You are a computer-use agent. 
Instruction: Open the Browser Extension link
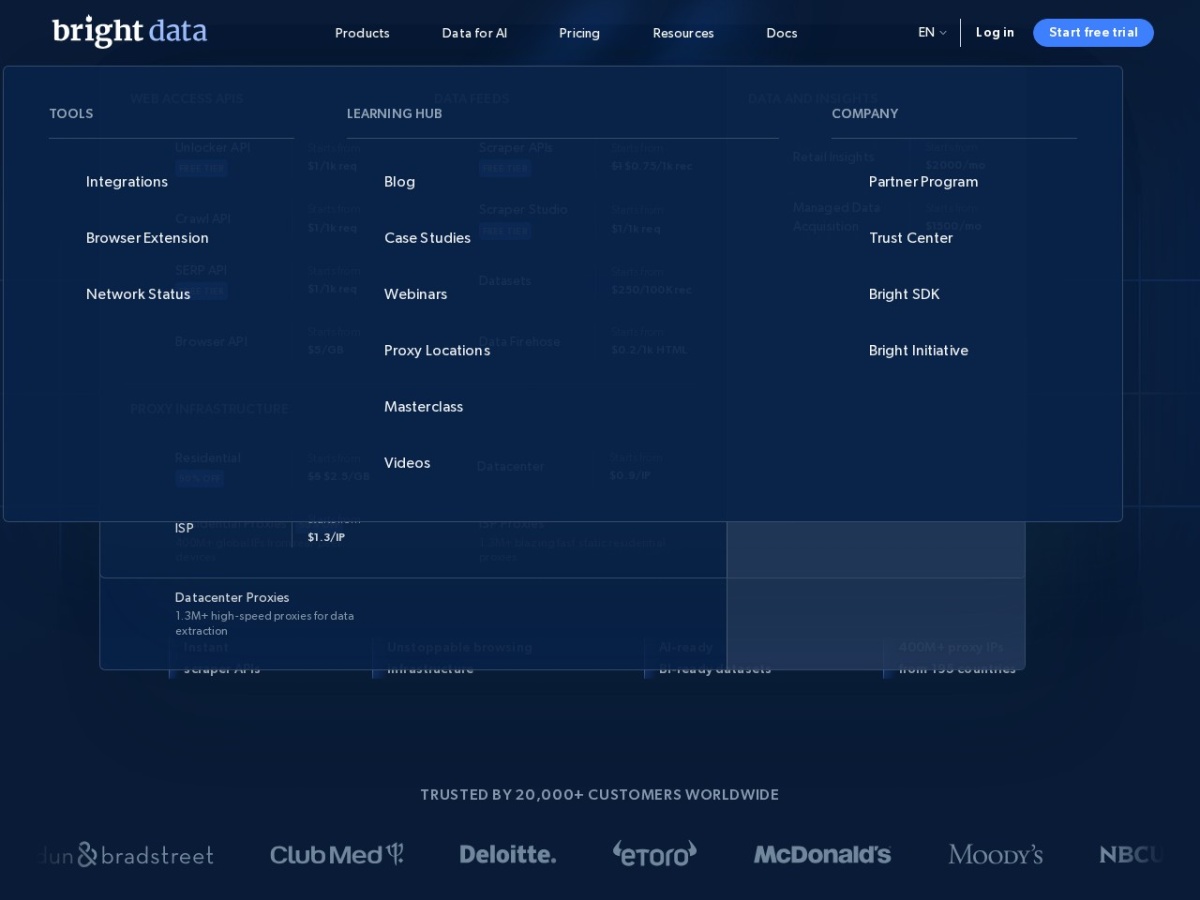coord(147,238)
